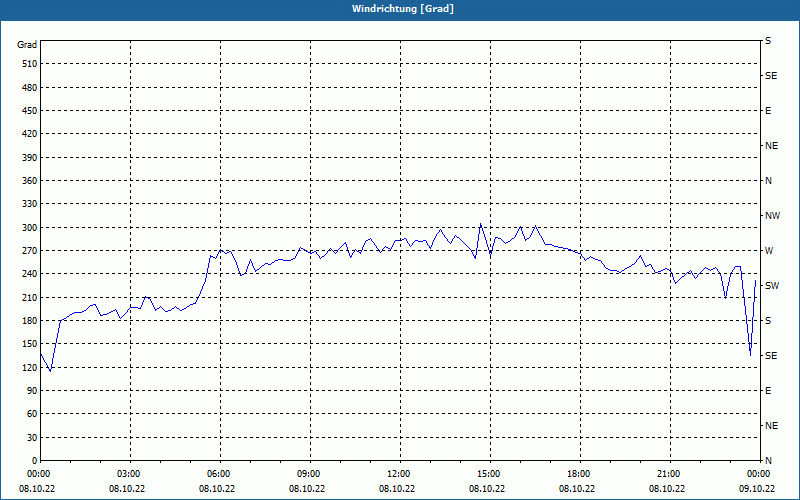Click the W compass label
Viewport: 800px width, 500px height.
tap(769, 251)
